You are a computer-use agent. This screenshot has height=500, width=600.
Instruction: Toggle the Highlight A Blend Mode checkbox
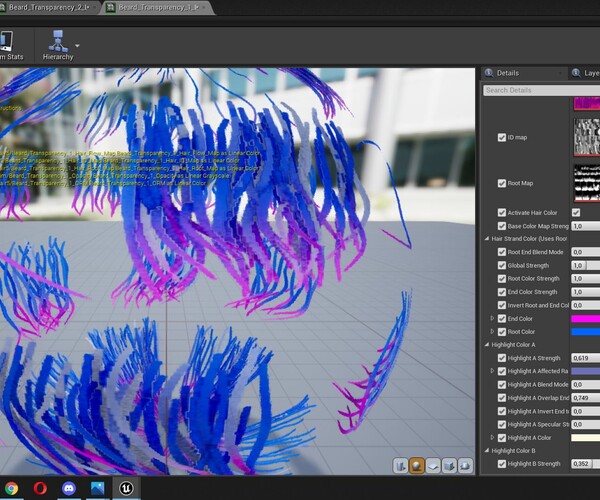coord(502,384)
